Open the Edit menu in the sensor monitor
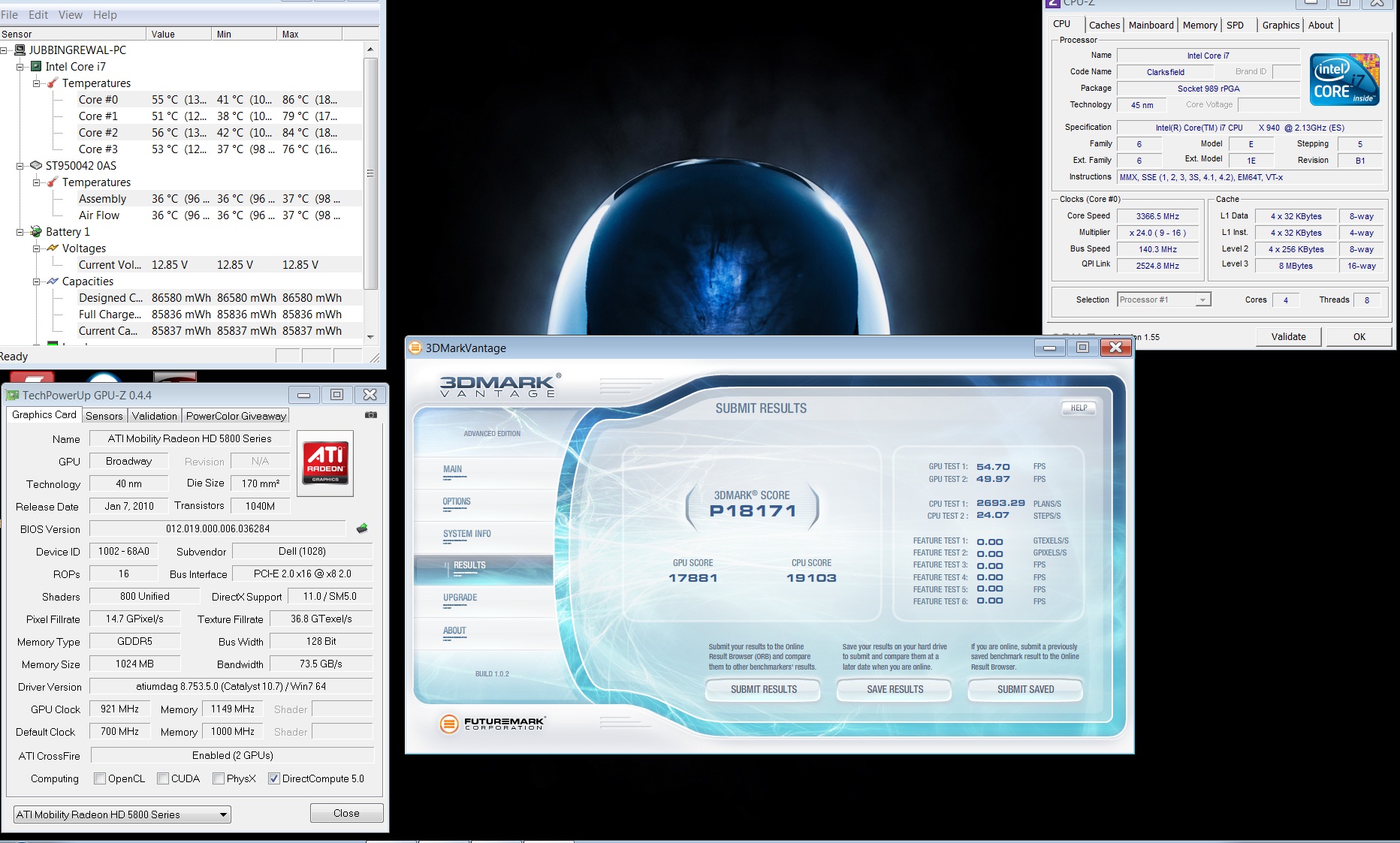The height and width of the screenshot is (843, 1400). pos(38,15)
